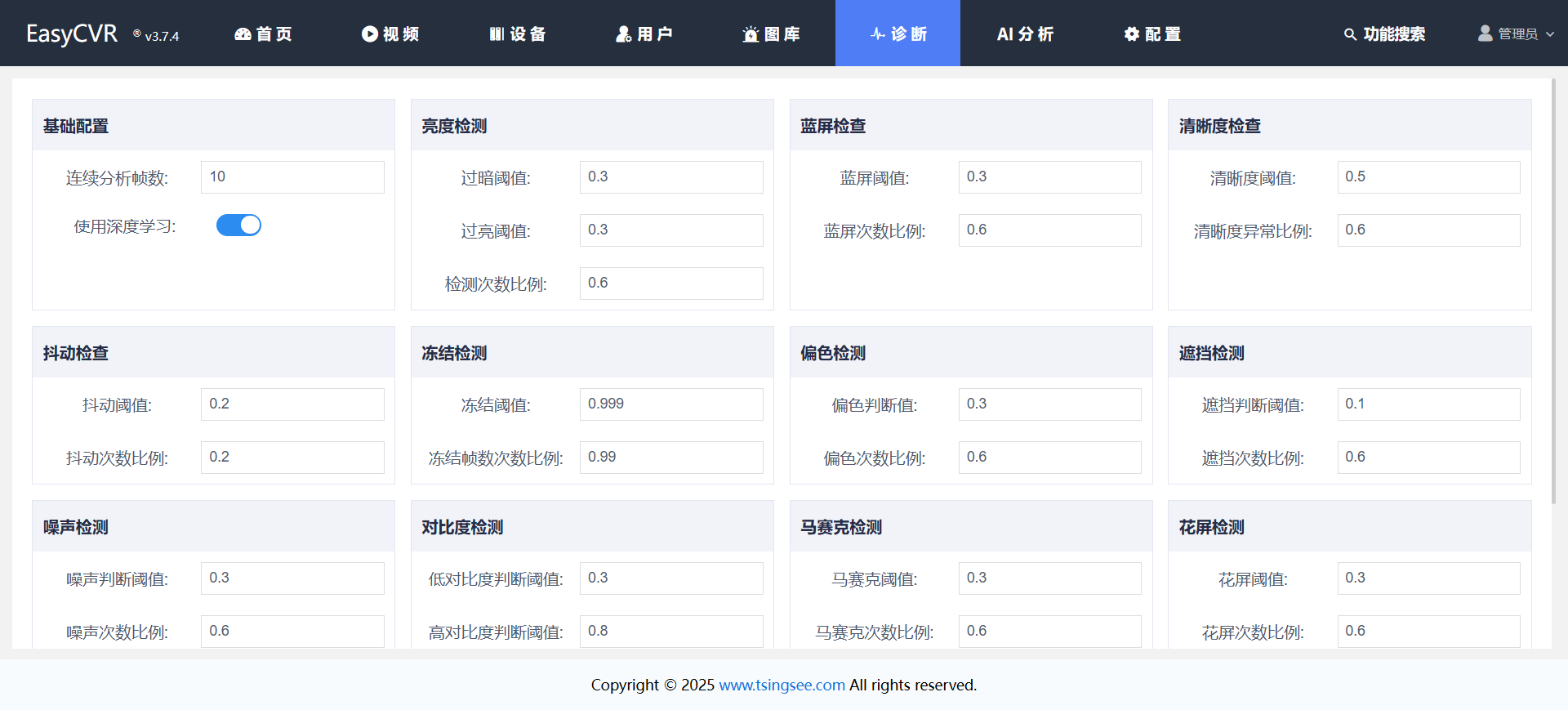Click the 高对比度判断阈值 input field
Screen dimensions: 1568x710
[670, 632]
